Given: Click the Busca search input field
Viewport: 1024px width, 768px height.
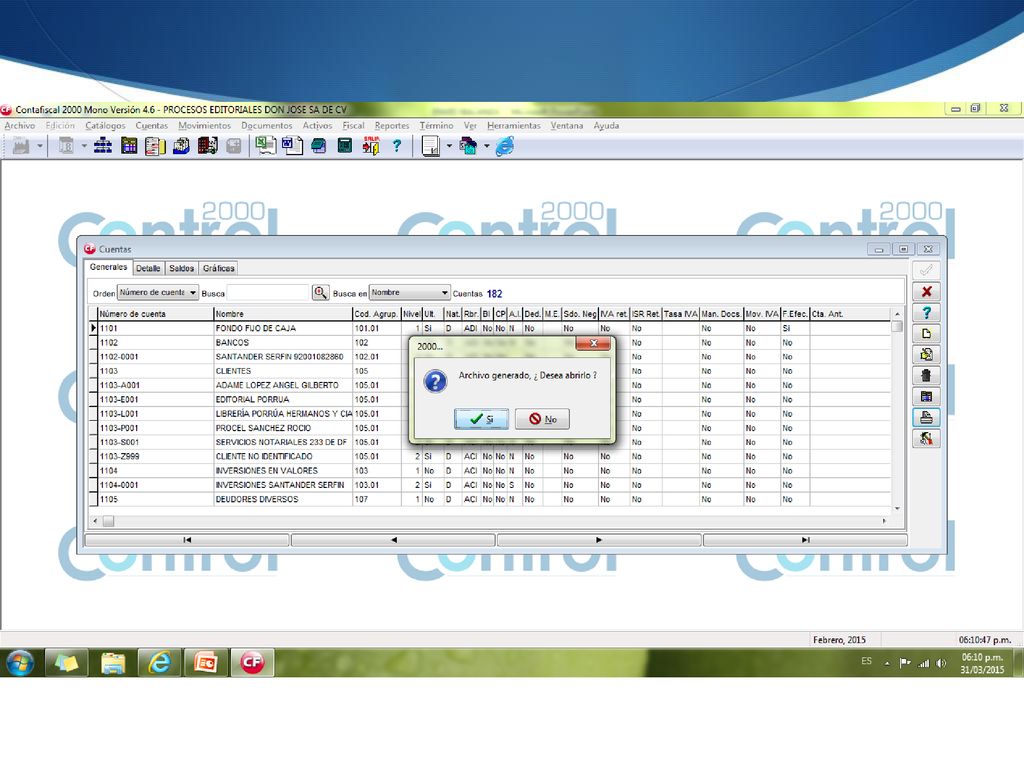Looking at the screenshot, I should 268,293.
